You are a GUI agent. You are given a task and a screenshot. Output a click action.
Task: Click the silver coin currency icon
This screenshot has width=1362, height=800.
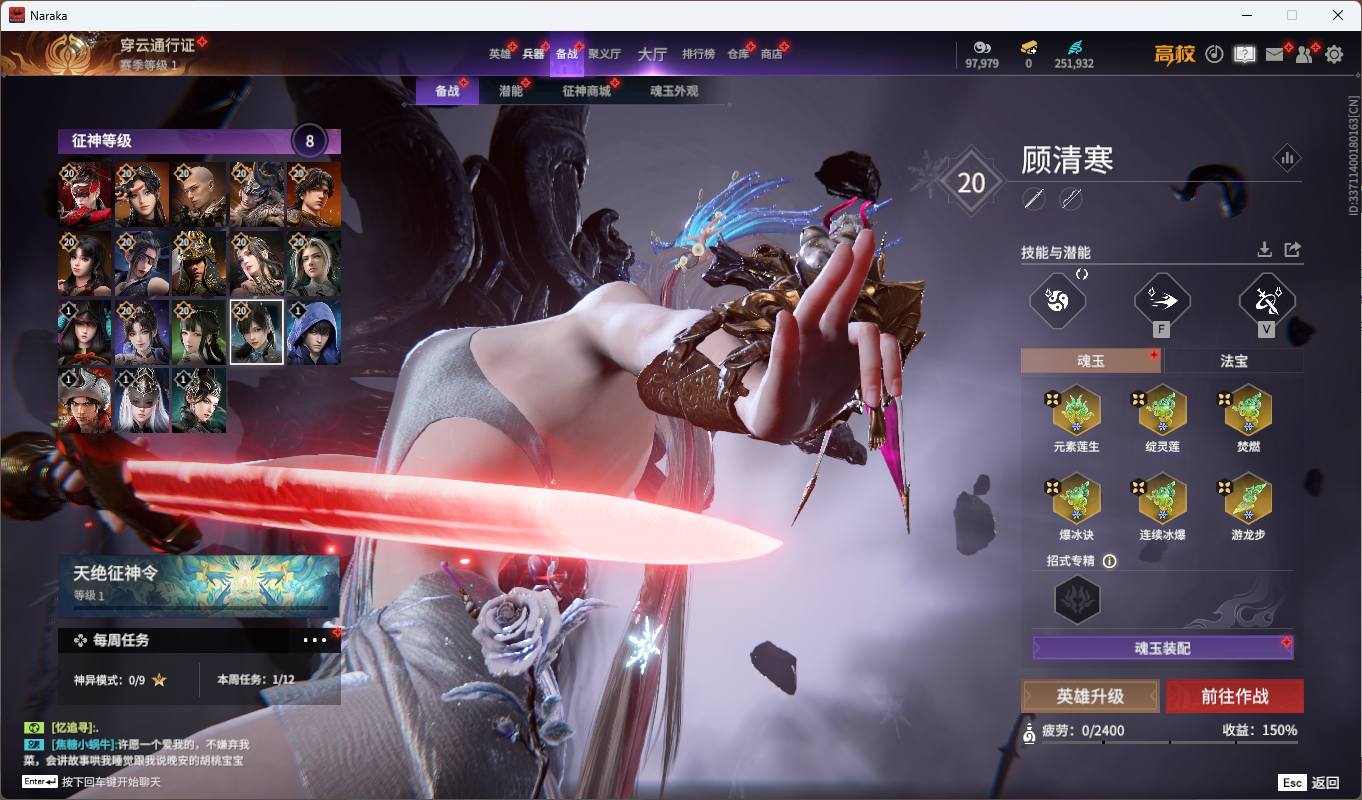pyautogui.click(x=982, y=47)
